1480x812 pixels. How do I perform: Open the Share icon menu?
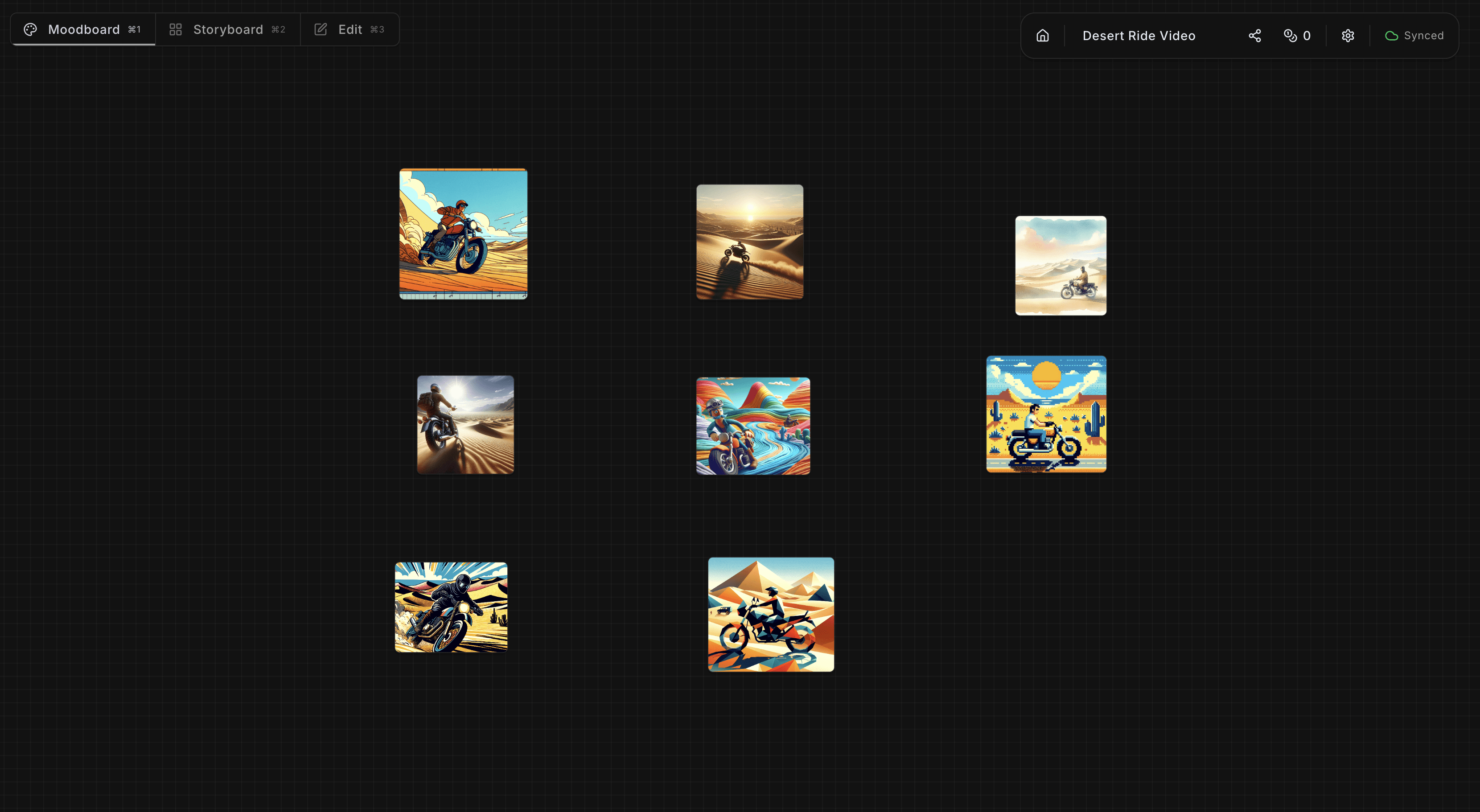pyautogui.click(x=1254, y=36)
